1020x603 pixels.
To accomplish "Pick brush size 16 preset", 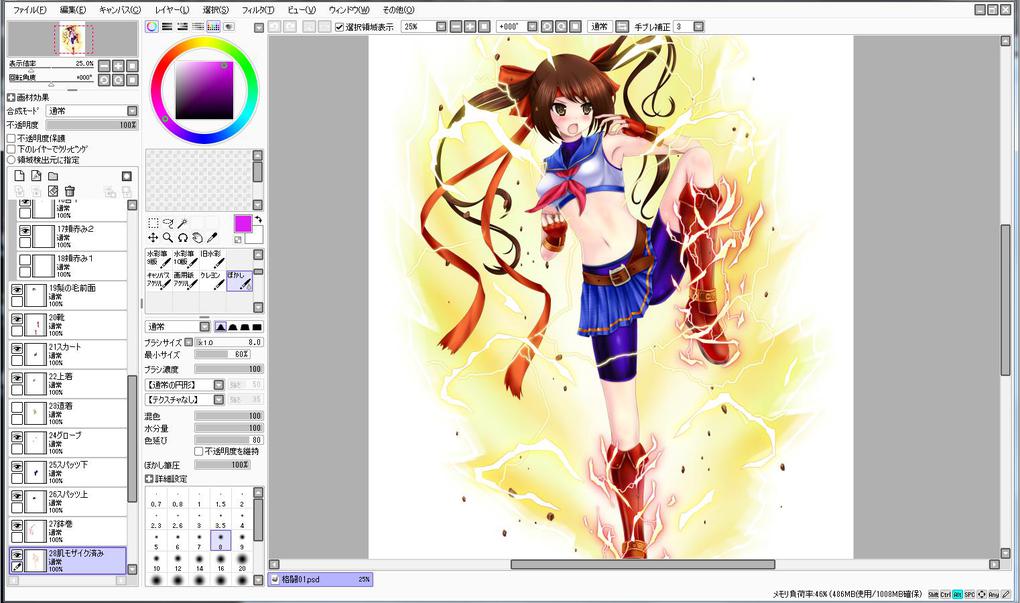I will click(221, 561).
